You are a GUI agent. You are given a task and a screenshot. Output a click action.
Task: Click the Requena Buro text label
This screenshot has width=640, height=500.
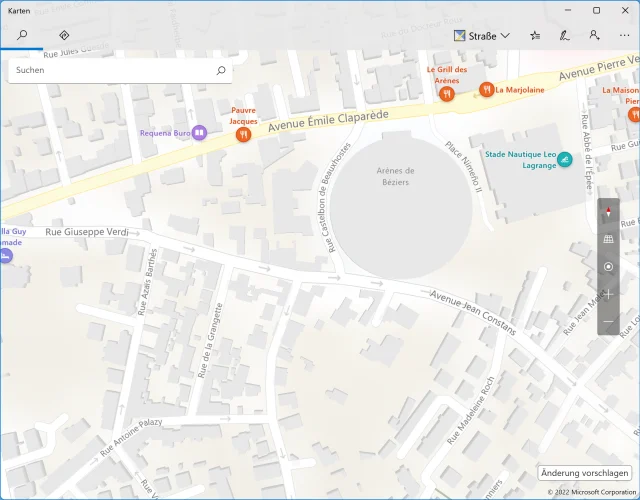[x=165, y=133]
